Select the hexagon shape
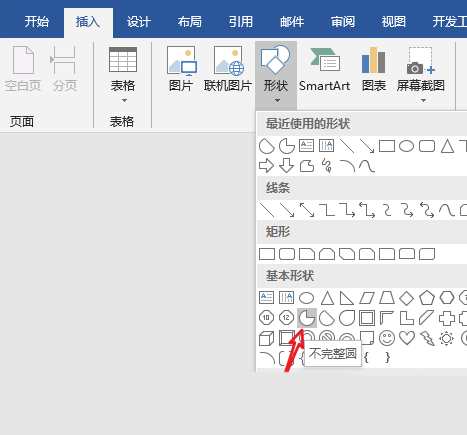The width and height of the screenshot is (467, 435). pos(447,298)
